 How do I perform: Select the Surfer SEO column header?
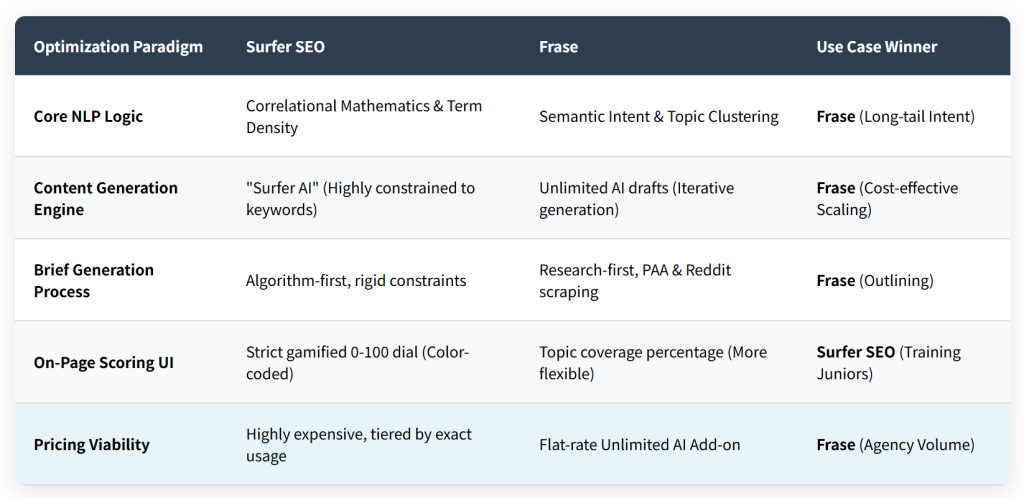(285, 47)
